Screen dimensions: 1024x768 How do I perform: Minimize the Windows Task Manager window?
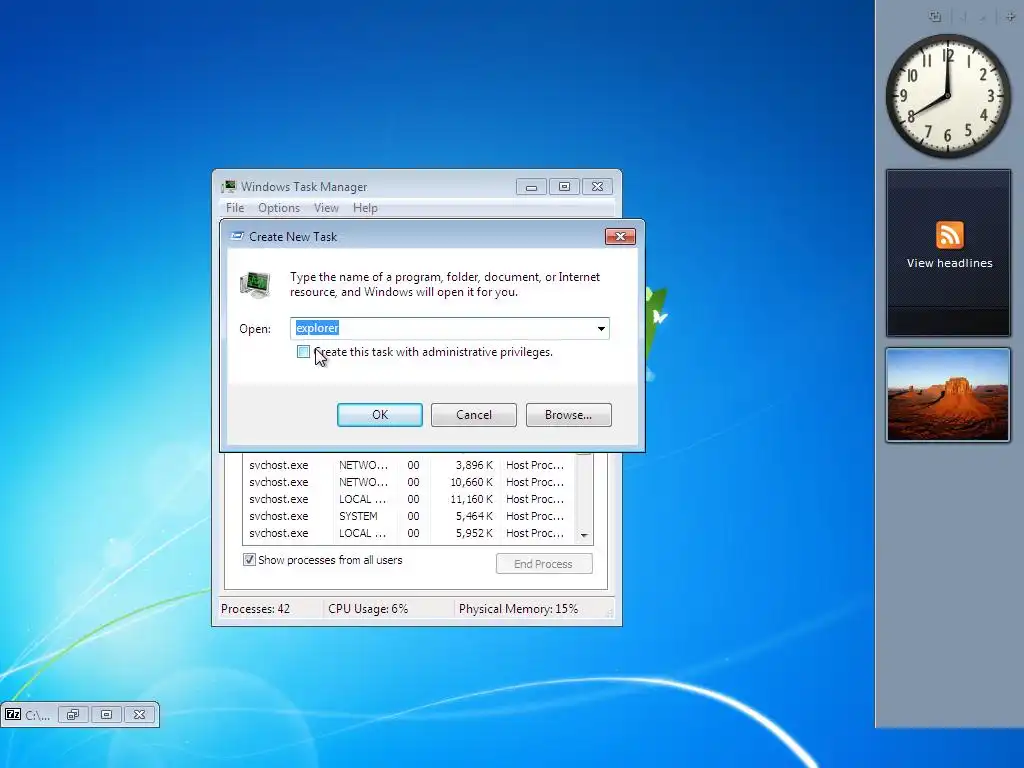(x=531, y=187)
